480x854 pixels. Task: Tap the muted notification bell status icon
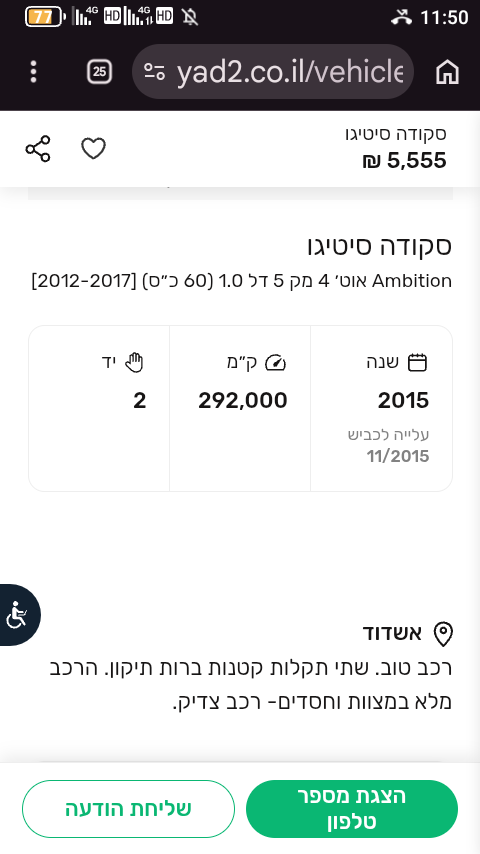(190, 17)
